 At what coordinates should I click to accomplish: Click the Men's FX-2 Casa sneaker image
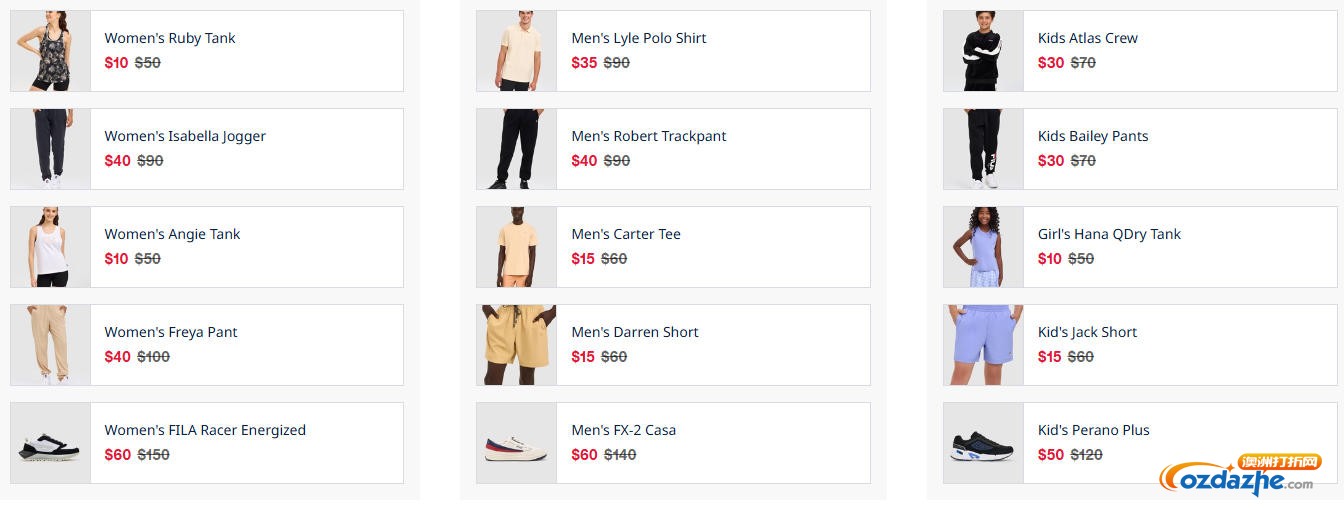[x=516, y=443]
